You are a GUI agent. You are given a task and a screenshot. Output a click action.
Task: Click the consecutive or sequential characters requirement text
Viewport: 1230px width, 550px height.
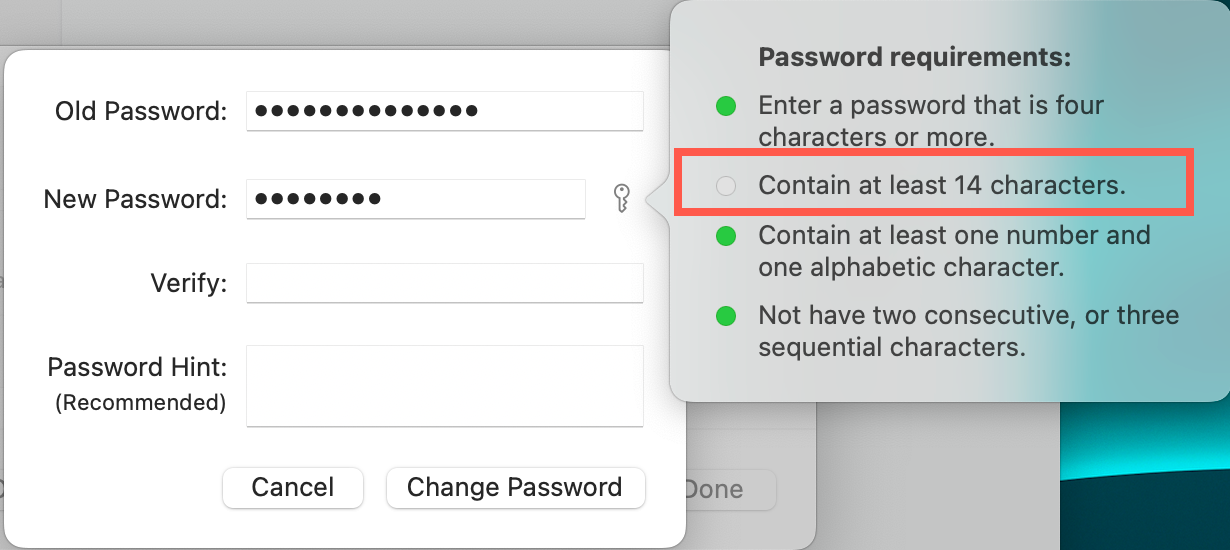click(x=968, y=331)
